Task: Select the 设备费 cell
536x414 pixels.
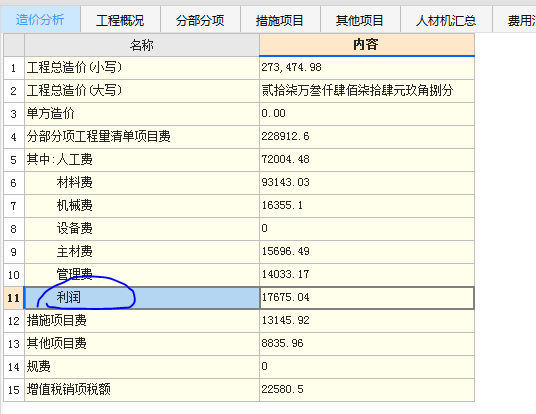Action: click(142, 229)
